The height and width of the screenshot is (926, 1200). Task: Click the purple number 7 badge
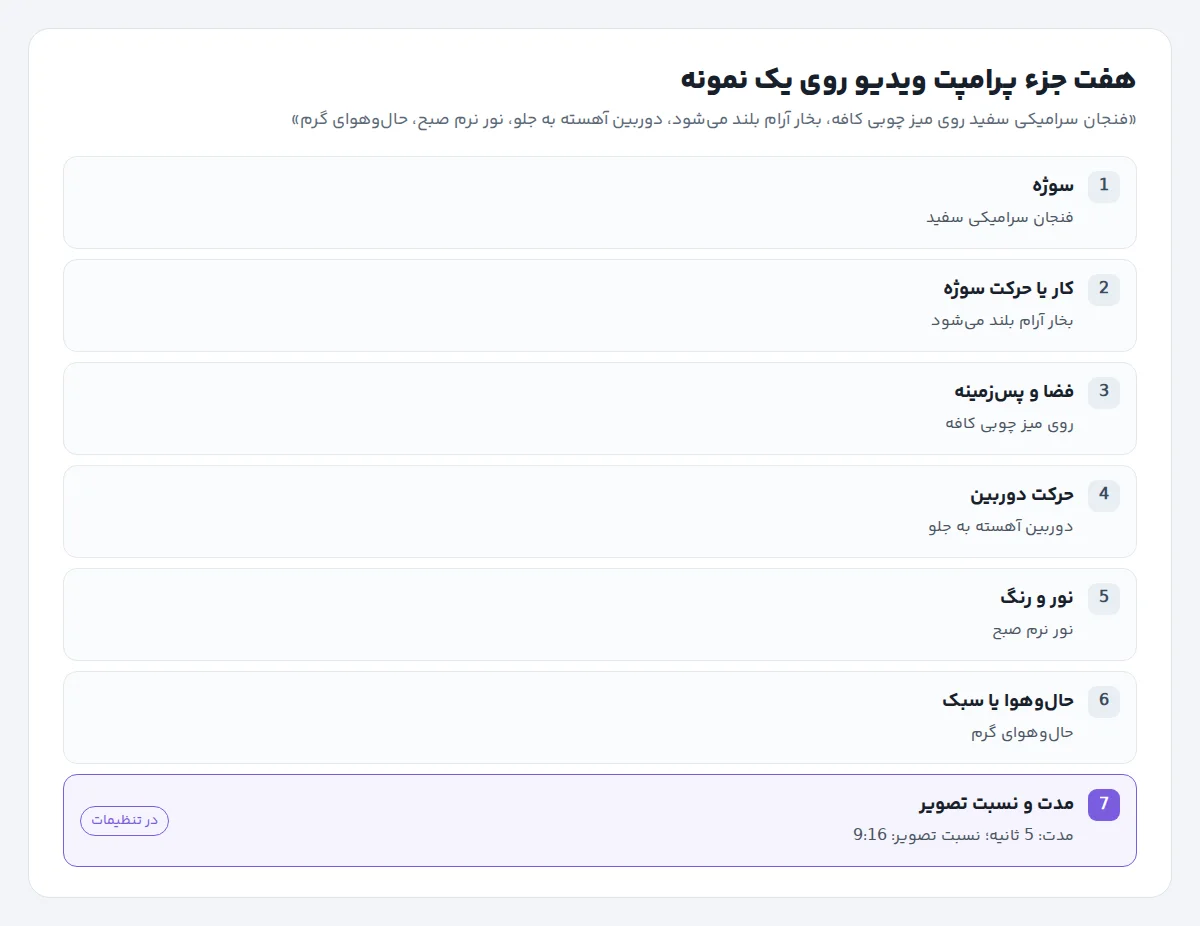click(x=1104, y=804)
